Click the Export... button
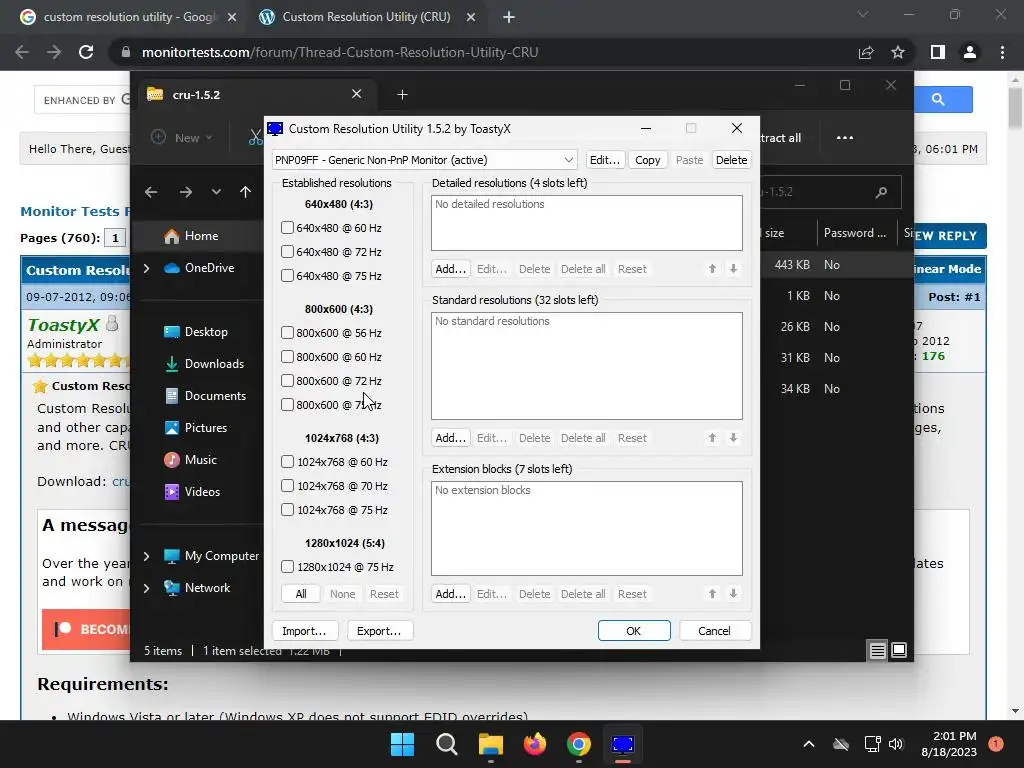The height and width of the screenshot is (768, 1024). (x=379, y=631)
